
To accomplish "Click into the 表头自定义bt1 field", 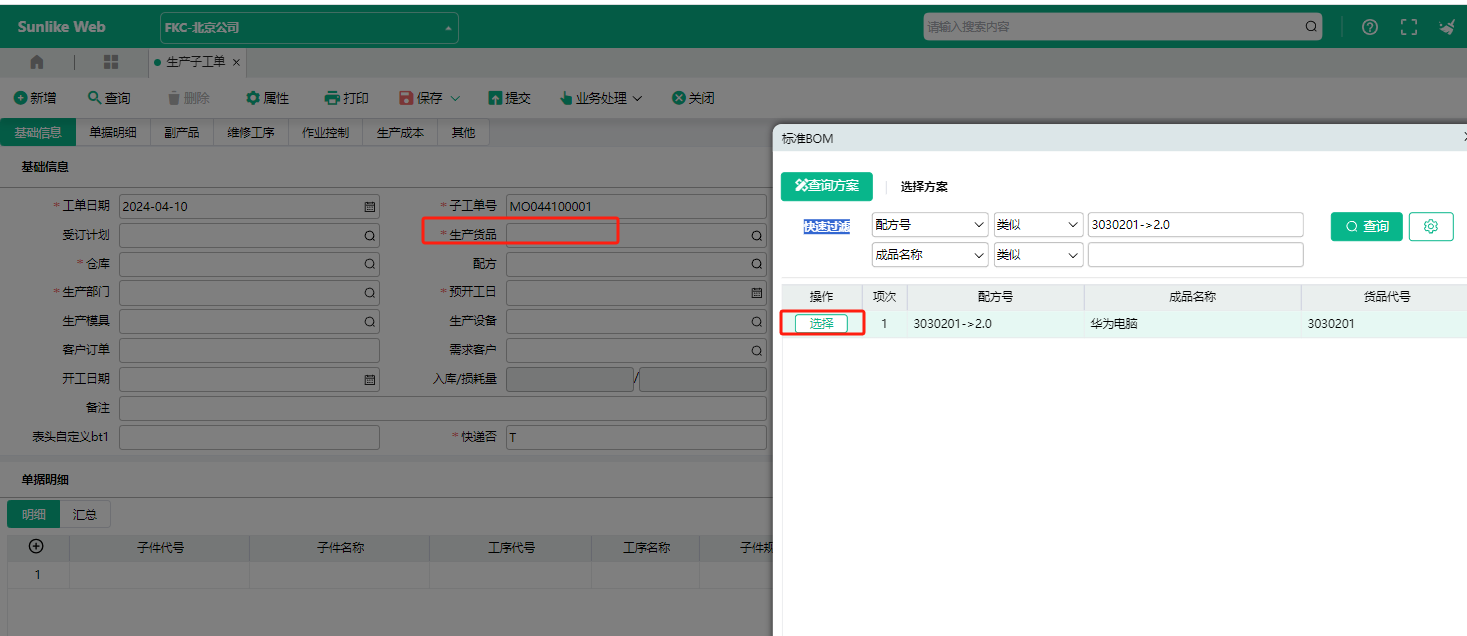I will pos(249,437).
